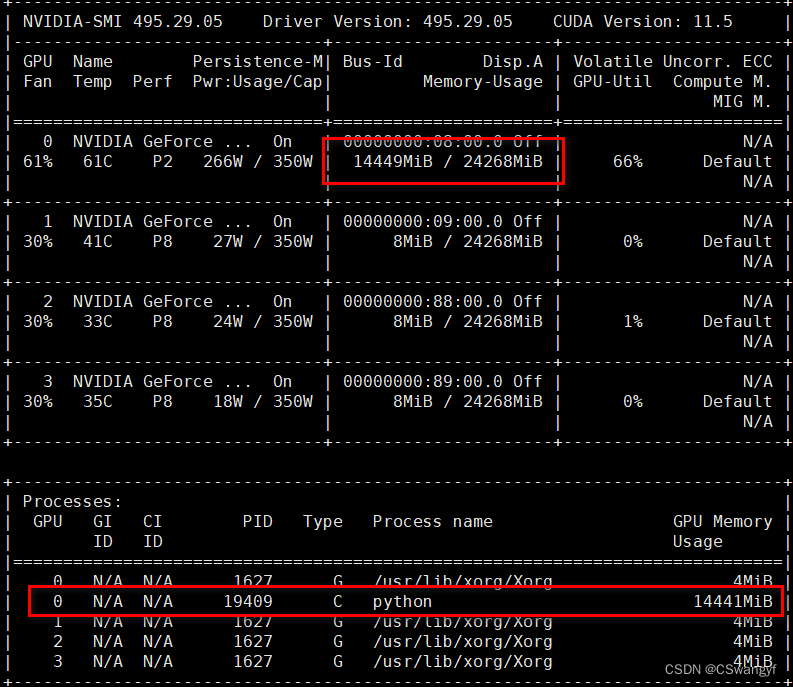Click the CUDA Version: 11.5 text

642,21
